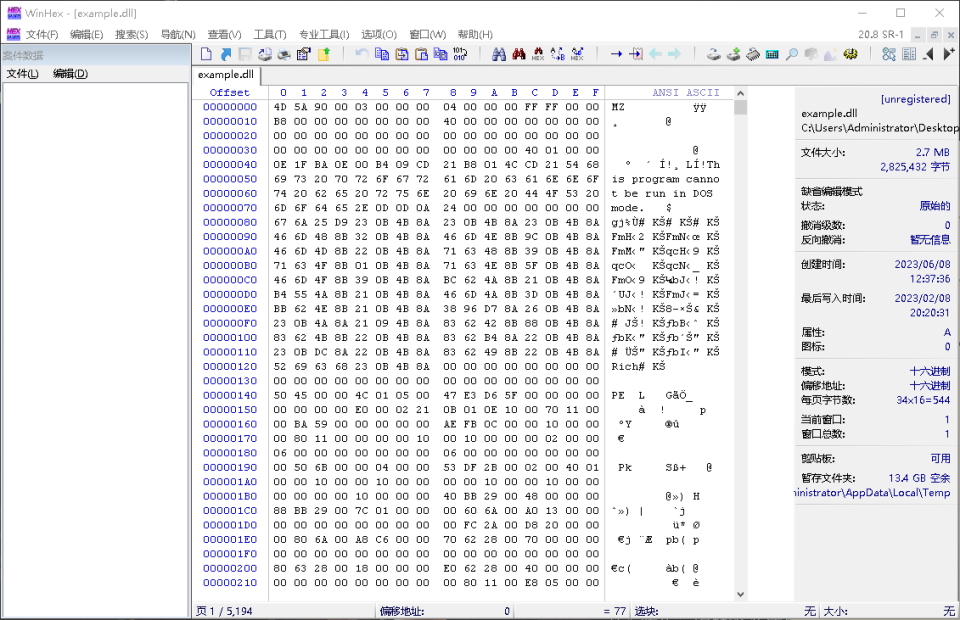960x620 pixels.
Task: Click the light blue Back arrow icon
Action: coord(655,54)
